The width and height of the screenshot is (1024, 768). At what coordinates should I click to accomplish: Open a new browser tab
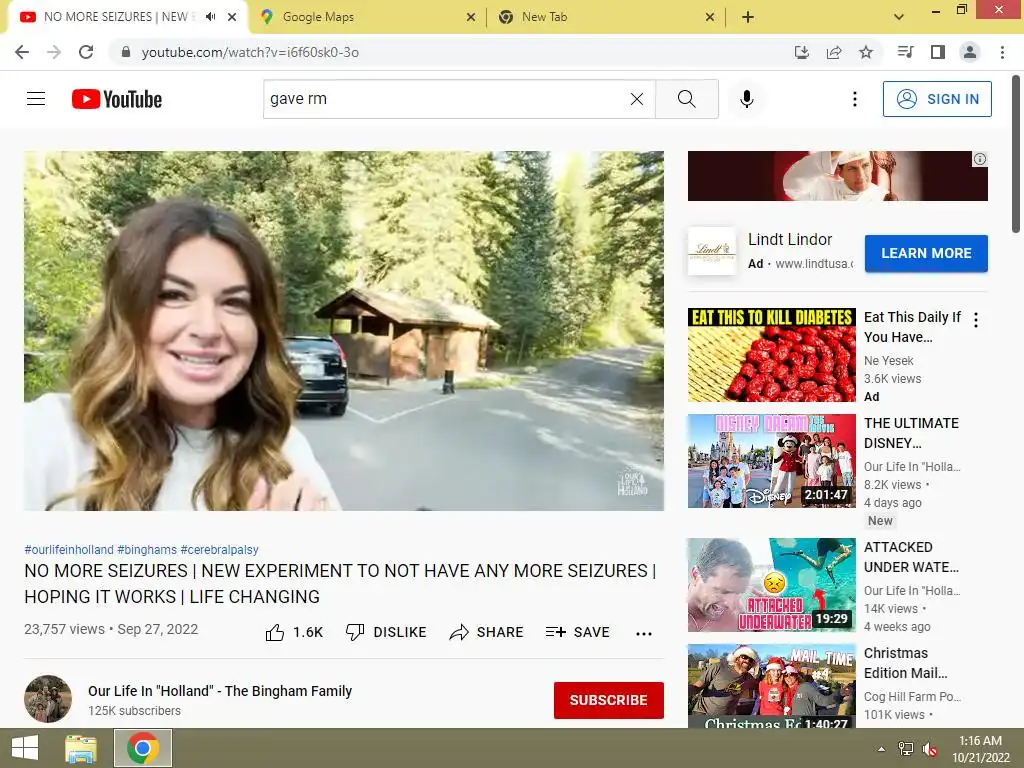pos(748,17)
